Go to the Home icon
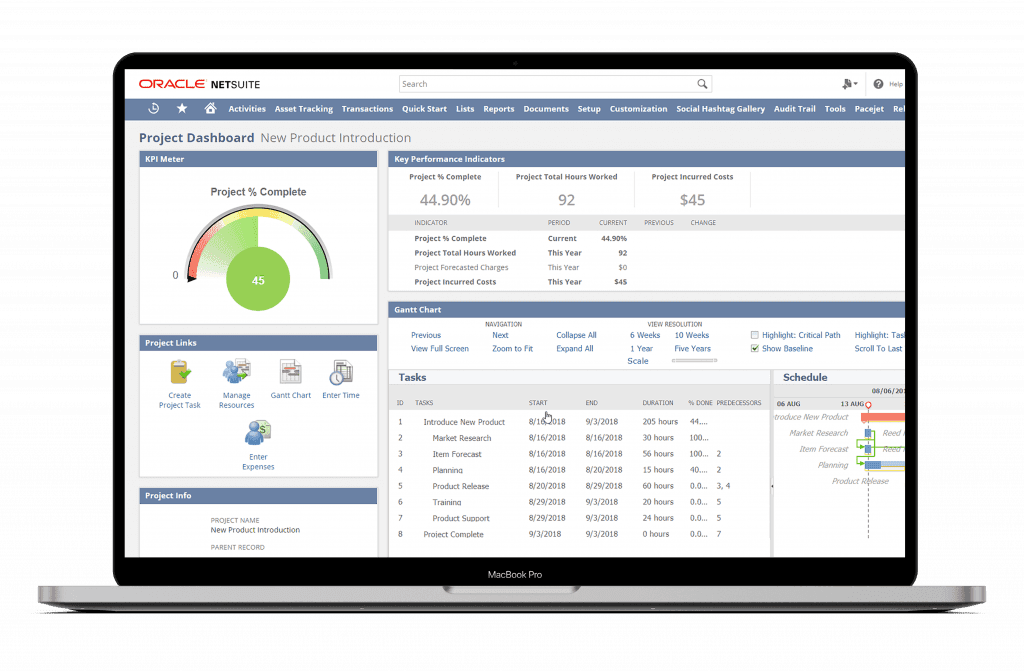 pos(210,108)
